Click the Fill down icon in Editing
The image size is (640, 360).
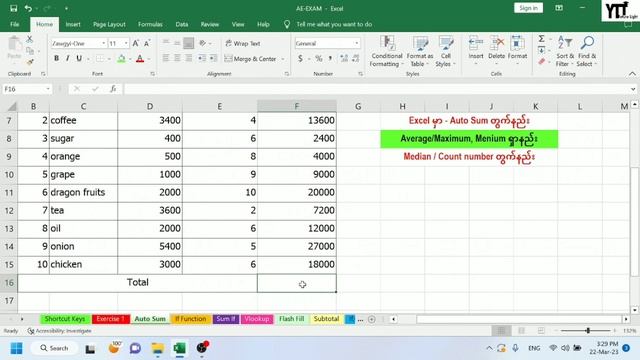coord(541,50)
